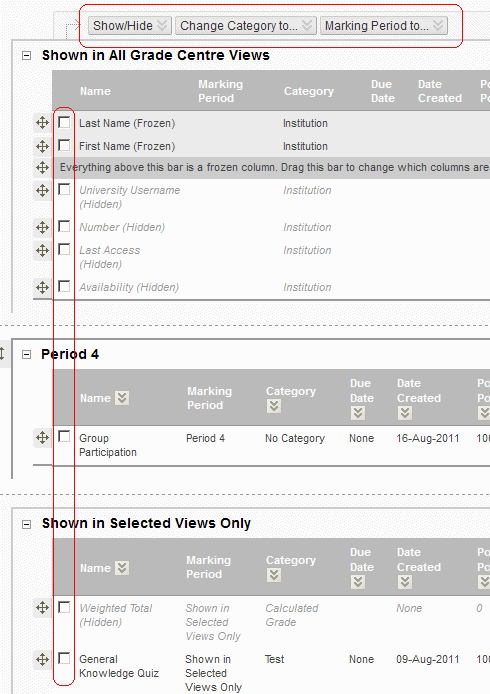This screenshot has width=490, height=694.
Task: Select the Group Participation checkbox
Action: pyautogui.click(x=64, y=437)
